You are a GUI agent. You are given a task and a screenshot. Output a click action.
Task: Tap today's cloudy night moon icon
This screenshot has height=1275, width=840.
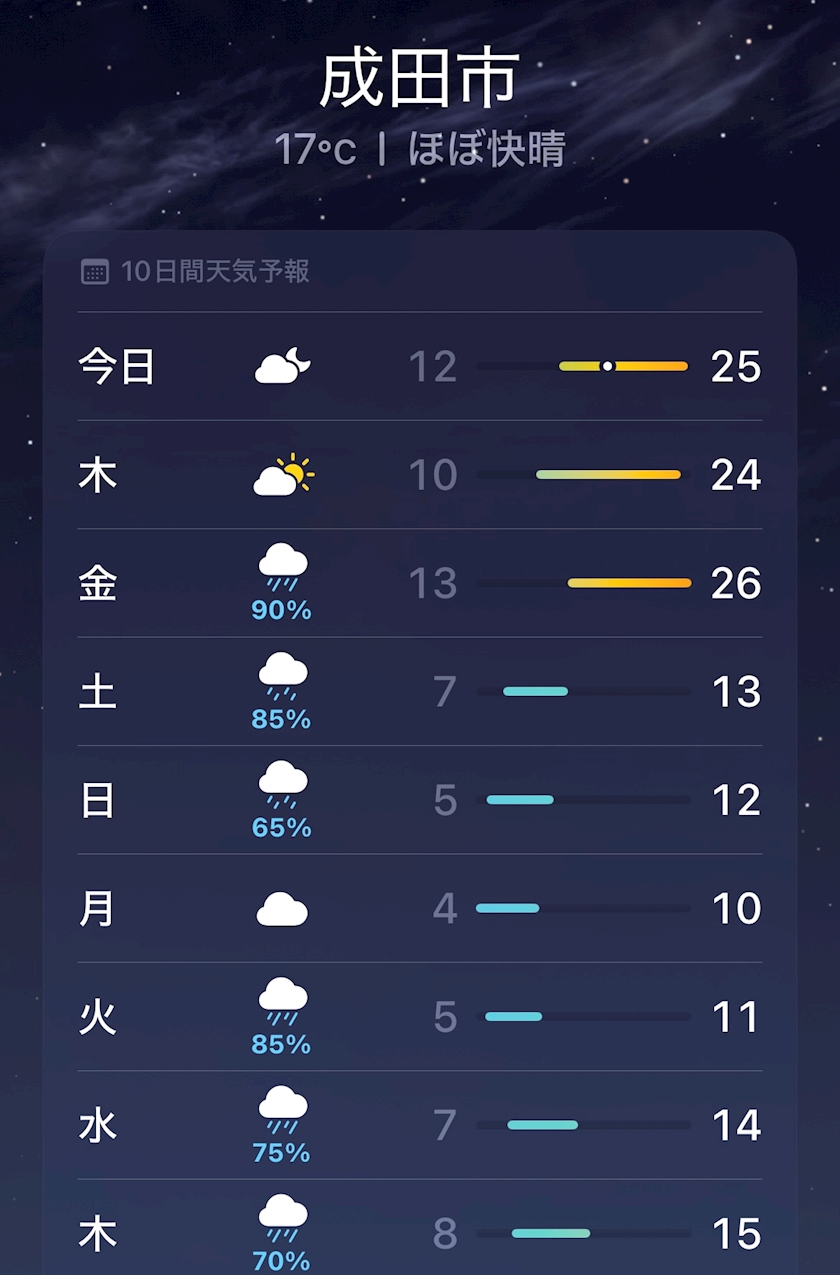coord(283,367)
